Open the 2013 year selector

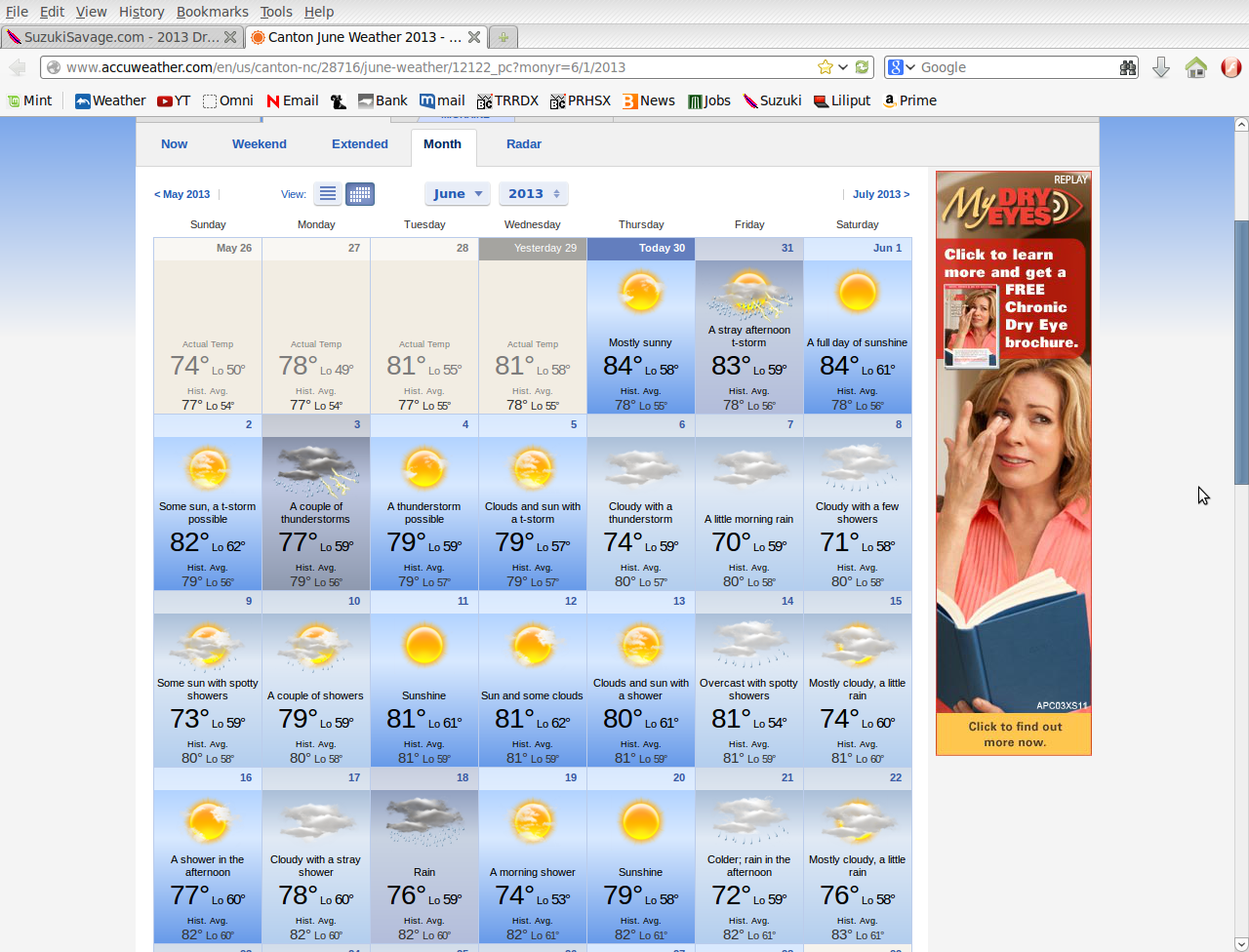[533, 193]
